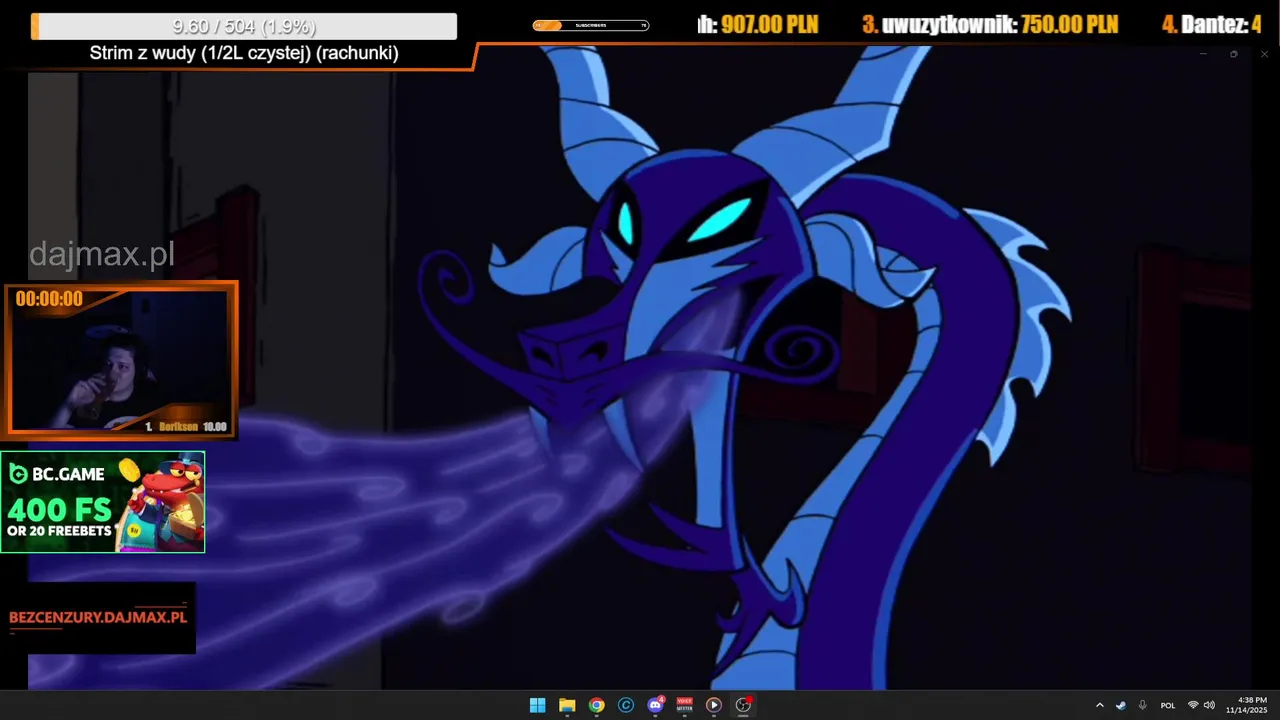Click the BC.GAME 400 FS banner
Image resolution: width=1280 pixels, height=720 pixels.
(103, 502)
